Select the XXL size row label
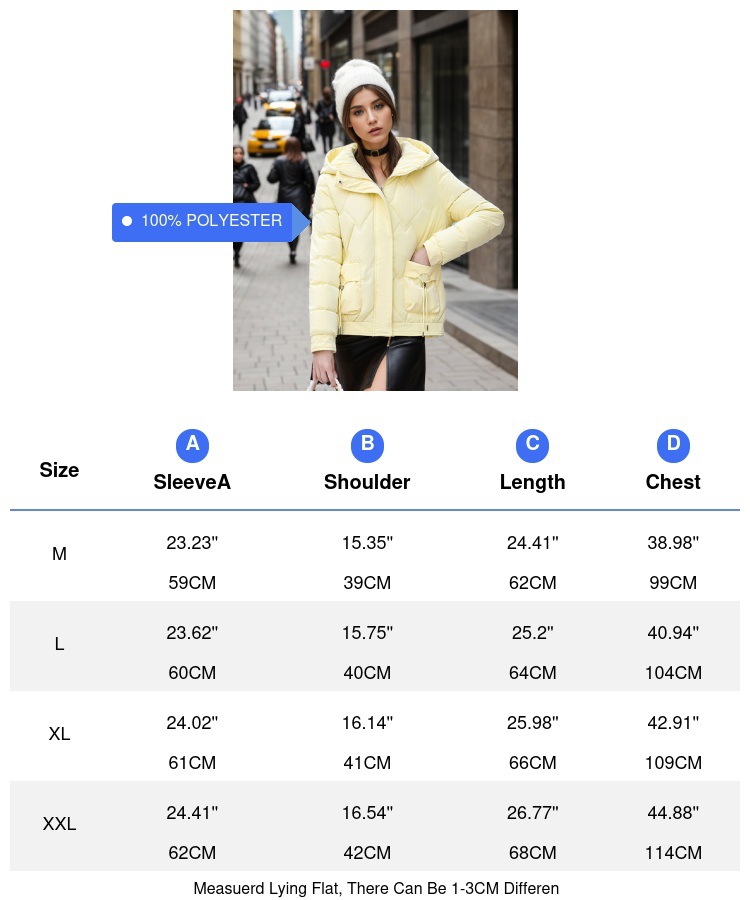This screenshot has height=900, width=750. [x=59, y=824]
